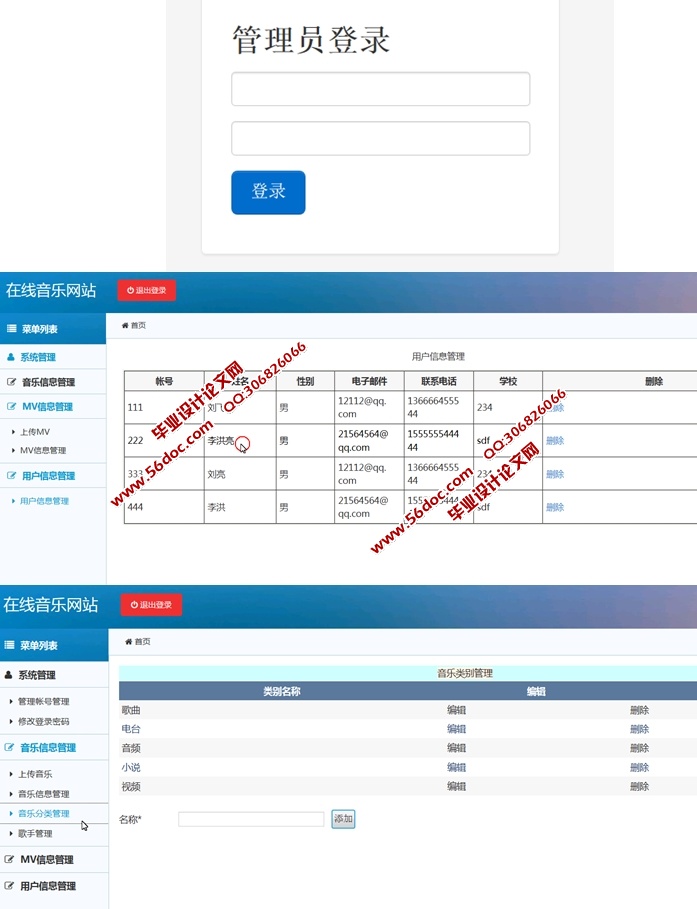This screenshot has width=697, height=909.
Task: Click 首页 breadcrumb text on the music category page
Action: (143, 642)
